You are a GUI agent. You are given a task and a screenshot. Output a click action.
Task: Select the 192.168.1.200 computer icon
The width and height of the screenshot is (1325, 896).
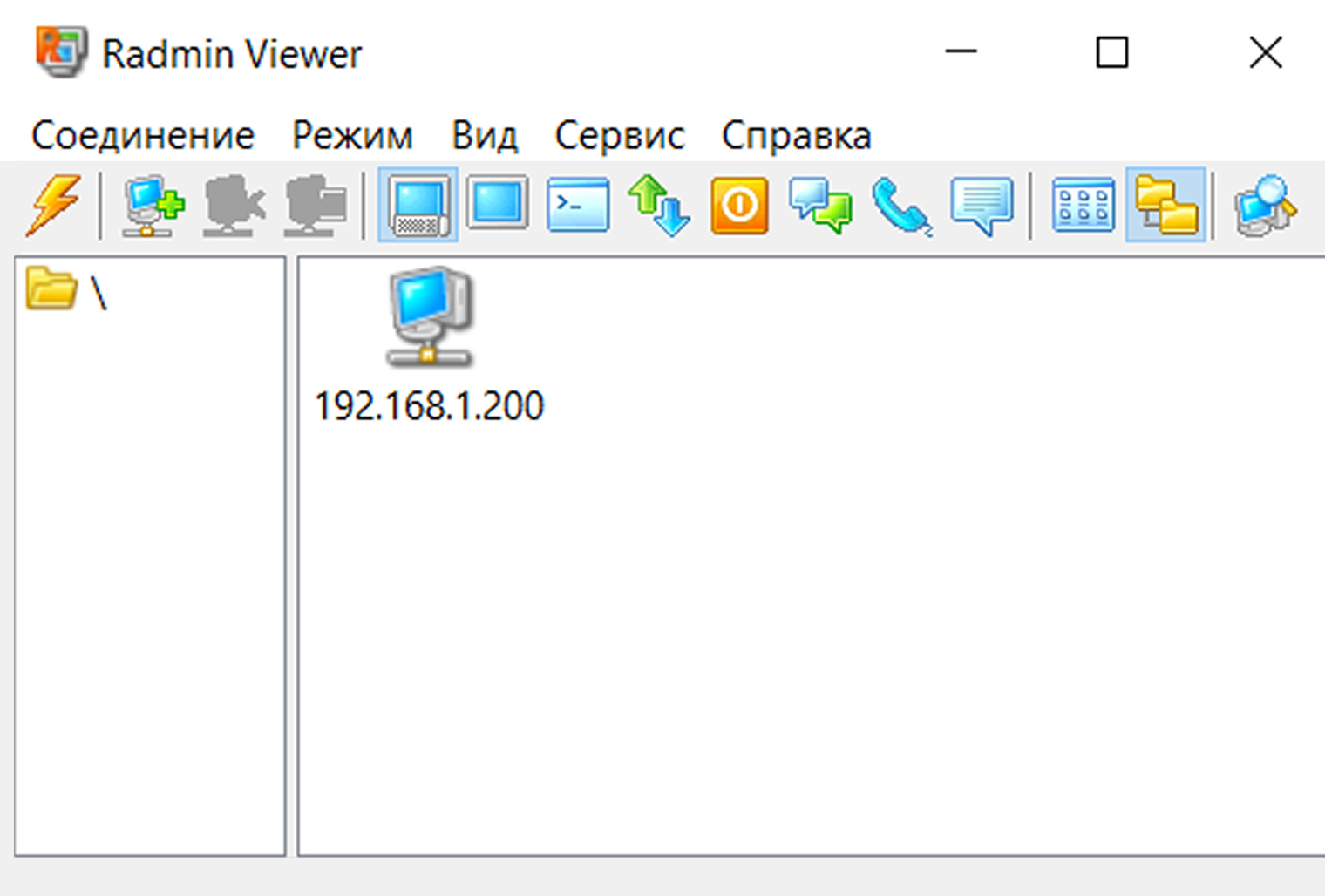pos(430,316)
